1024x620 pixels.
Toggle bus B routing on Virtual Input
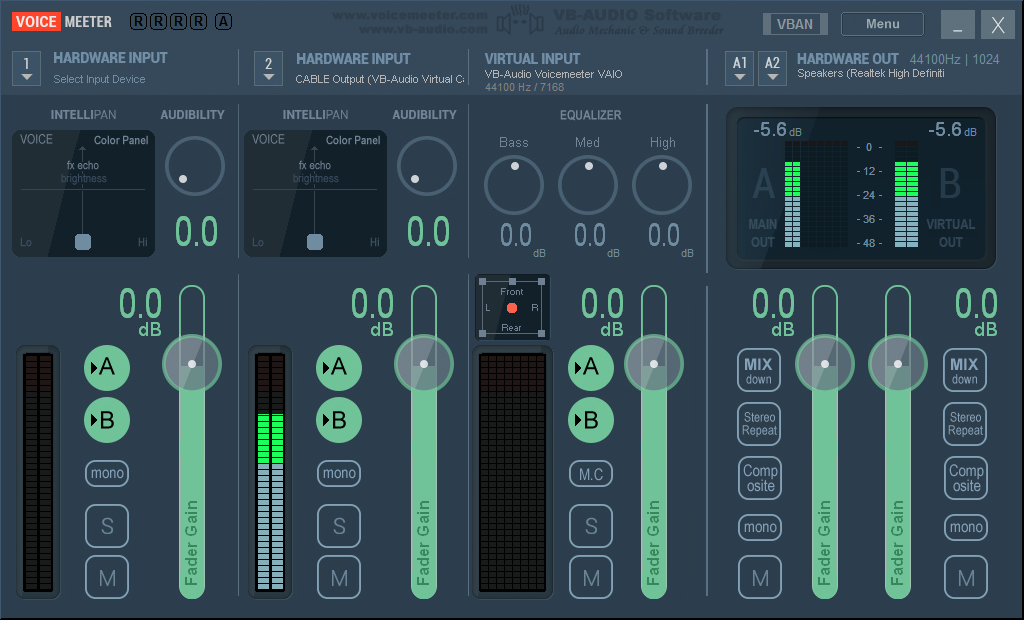(x=591, y=420)
